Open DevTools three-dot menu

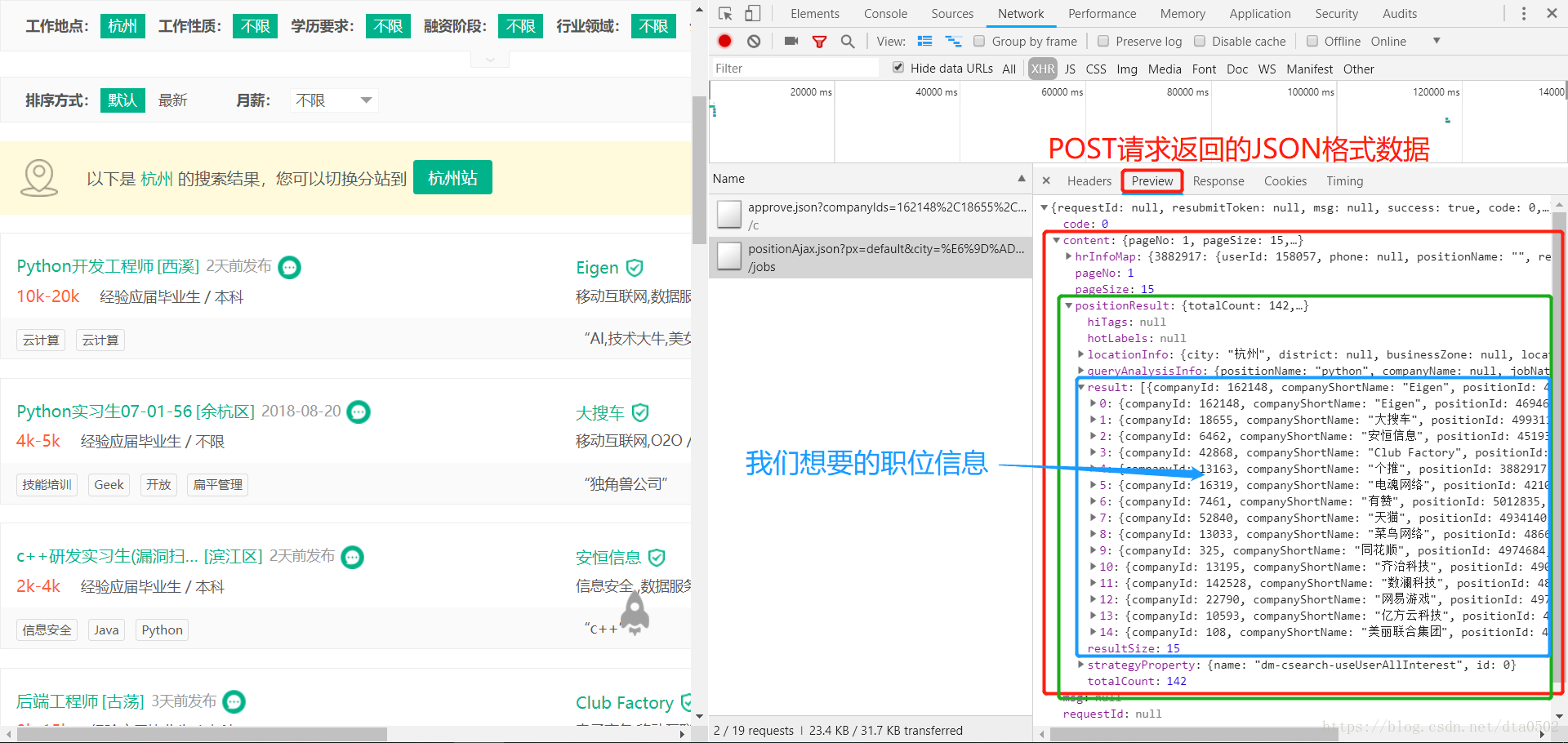pos(1524,14)
